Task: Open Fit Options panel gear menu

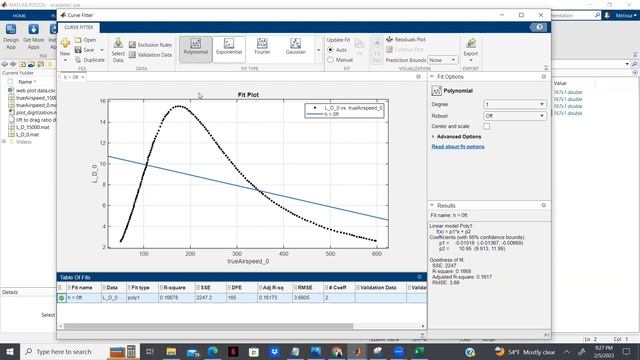Action: pyautogui.click(x=544, y=77)
